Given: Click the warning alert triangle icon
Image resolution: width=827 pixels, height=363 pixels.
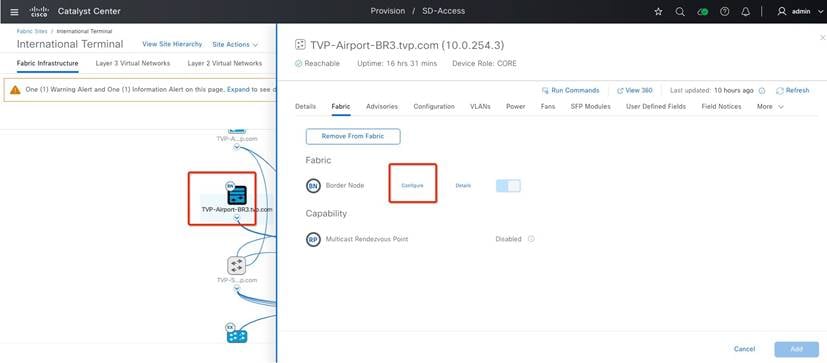Looking at the screenshot, I should tap(15, 90).
